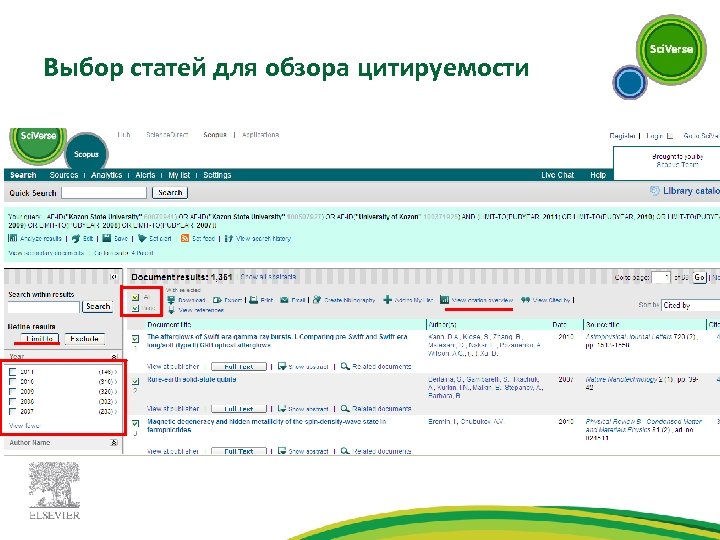720x540 pixels.
Task: Toggle checkbox for Magnetic degeneracy article
Action: (x=135, y=423)
